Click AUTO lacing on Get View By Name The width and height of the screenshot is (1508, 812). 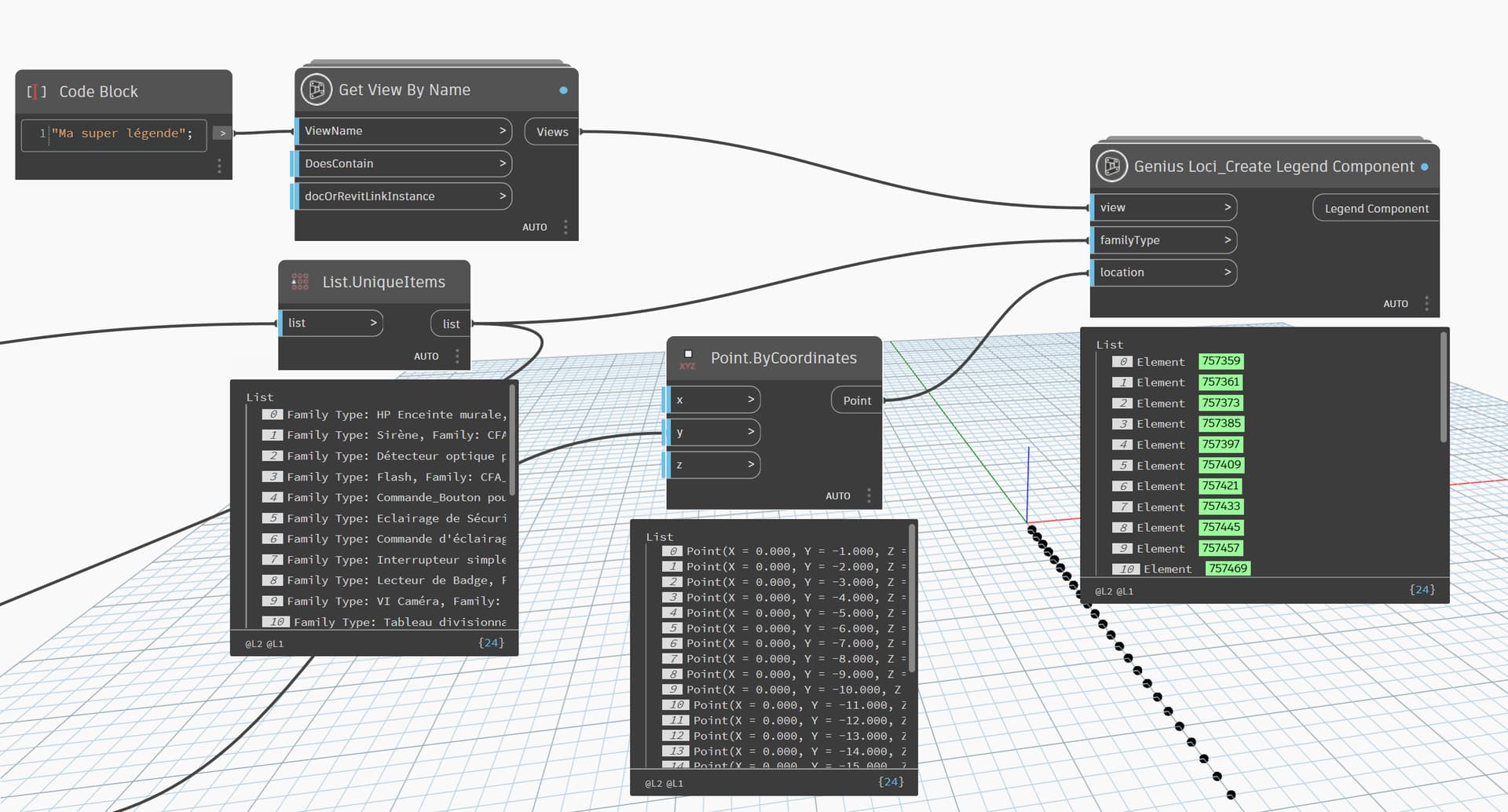[x=535, y=227]
